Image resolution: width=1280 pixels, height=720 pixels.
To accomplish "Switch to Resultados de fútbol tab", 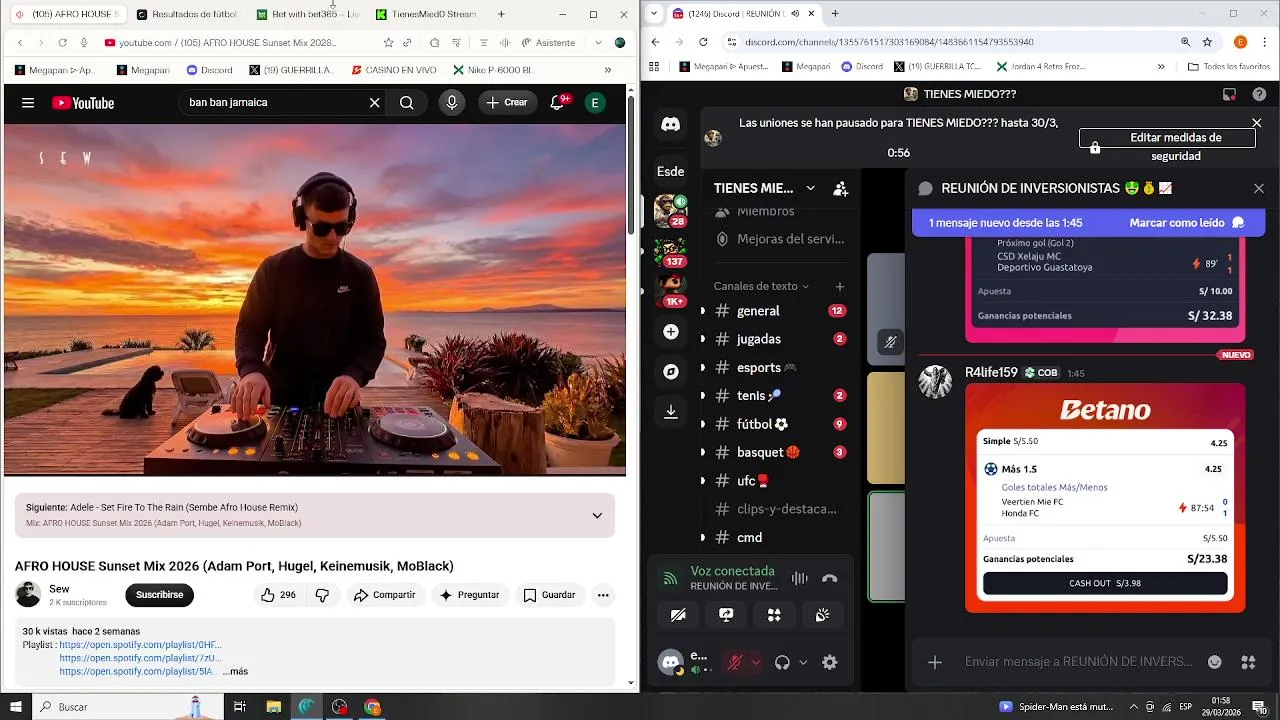I will click(187, 14).
